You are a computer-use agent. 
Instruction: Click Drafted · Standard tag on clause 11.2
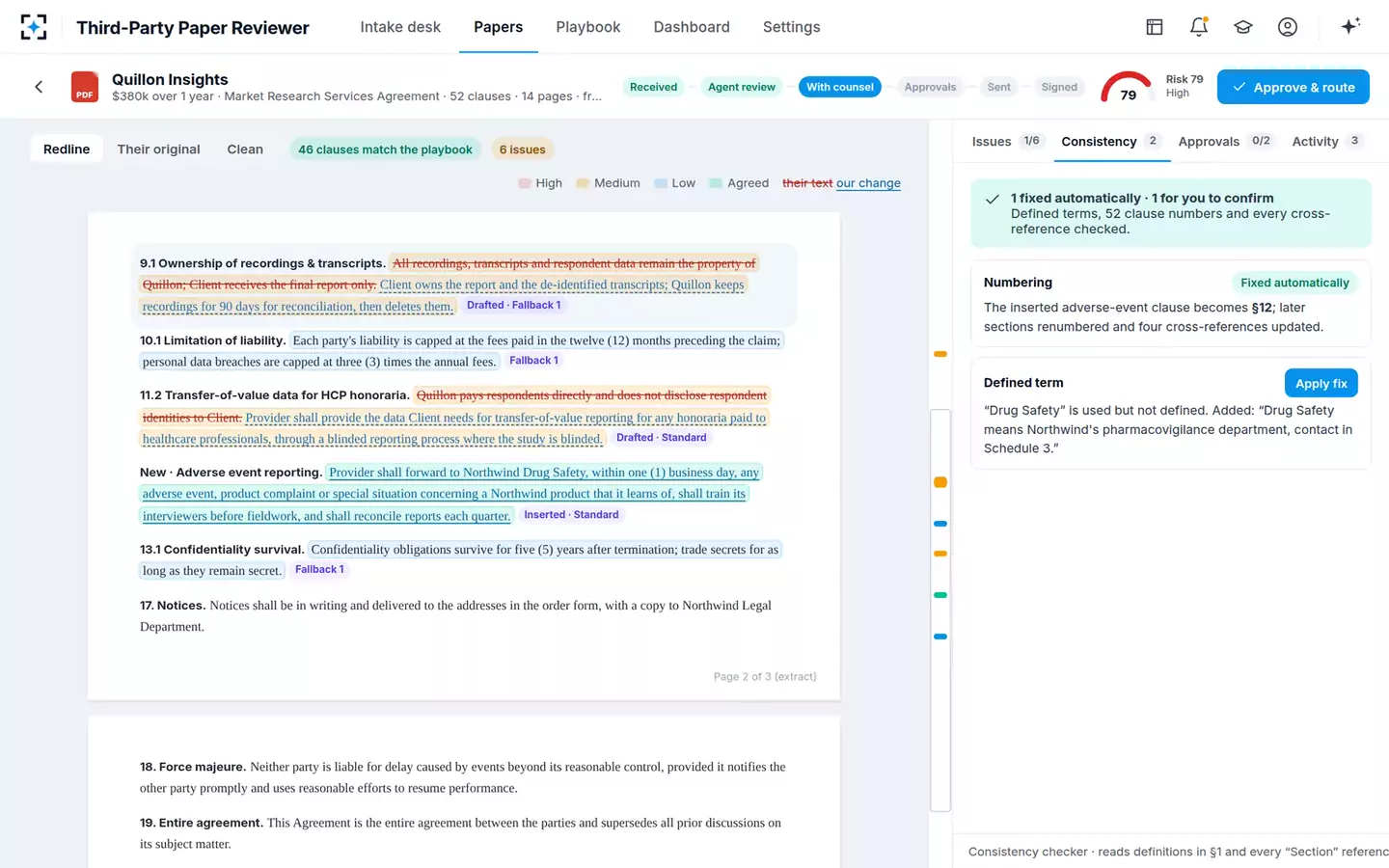click(661, 438)
